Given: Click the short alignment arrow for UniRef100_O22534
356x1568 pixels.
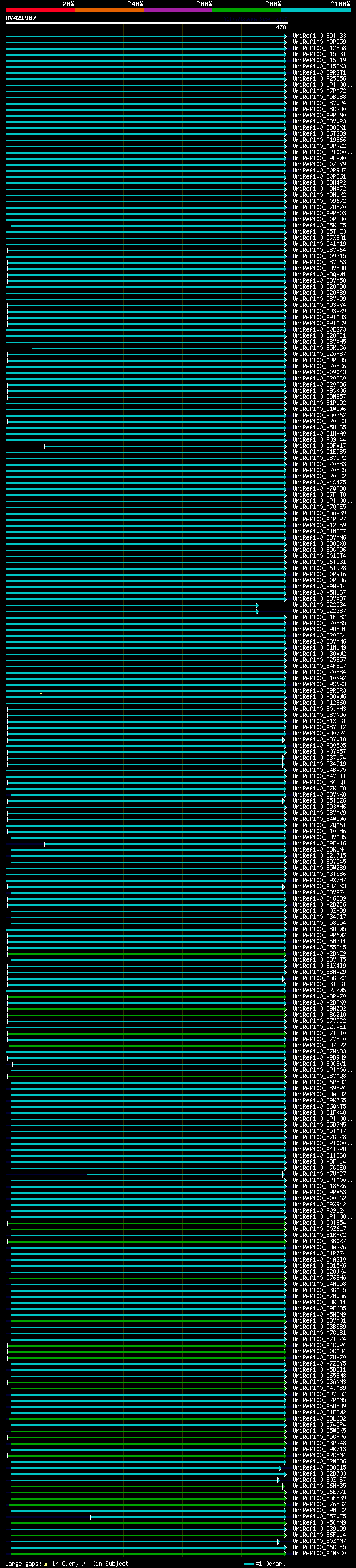Looking at the screenshot, I should [258, 605].
